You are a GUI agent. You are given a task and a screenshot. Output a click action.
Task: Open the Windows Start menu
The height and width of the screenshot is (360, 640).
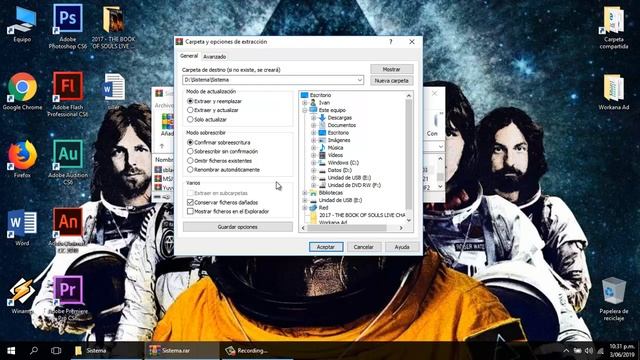click(11, 351)
